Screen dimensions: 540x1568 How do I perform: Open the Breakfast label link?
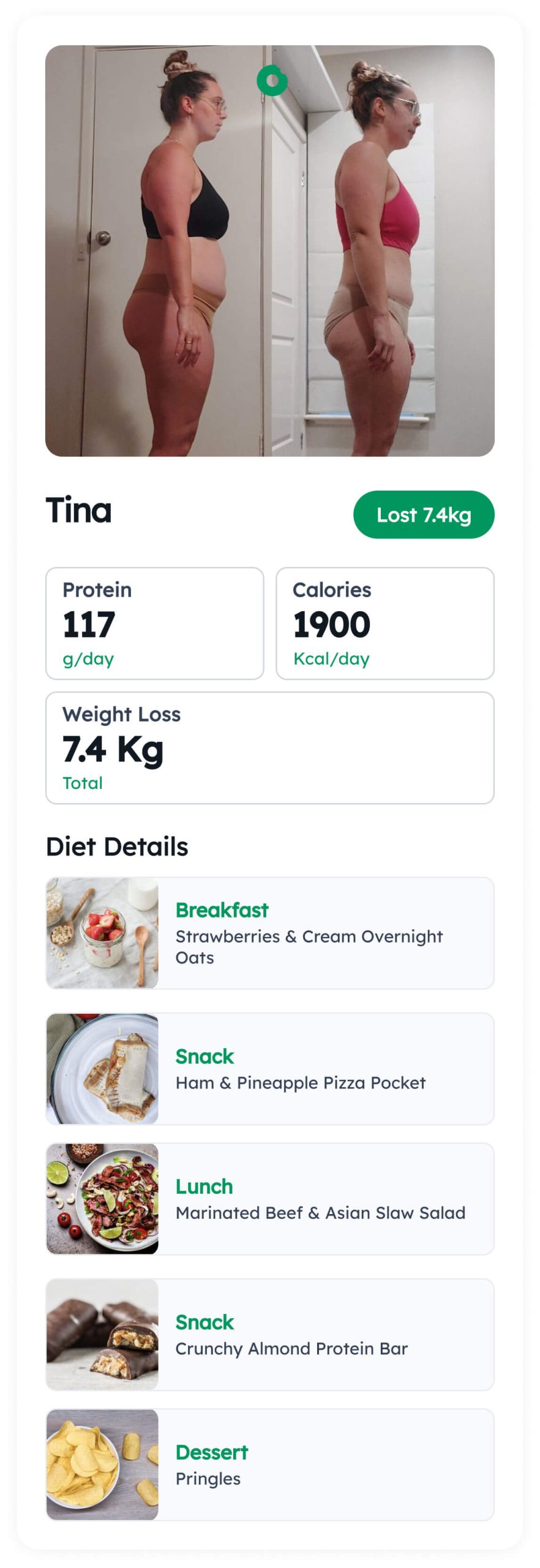[x=222, y=910]
